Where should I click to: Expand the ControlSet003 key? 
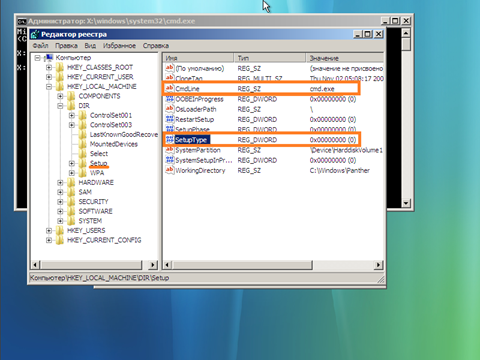(72, 125)
